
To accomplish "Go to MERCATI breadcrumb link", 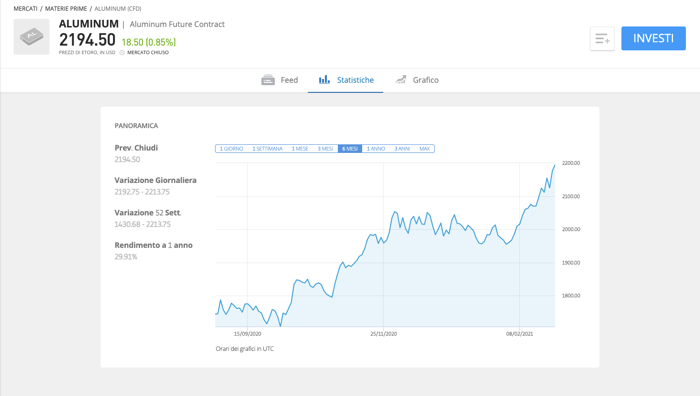I will tap(25, 8).
